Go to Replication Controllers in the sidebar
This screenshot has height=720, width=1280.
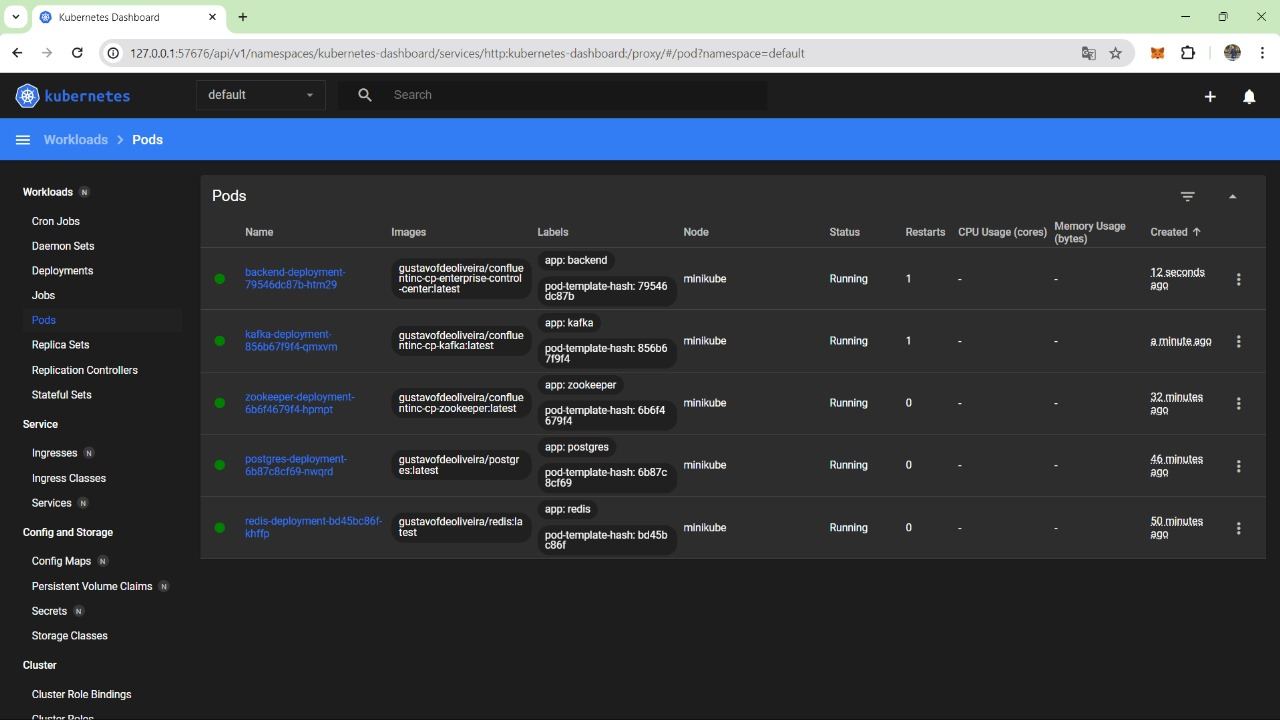click(x=85, y=370)
